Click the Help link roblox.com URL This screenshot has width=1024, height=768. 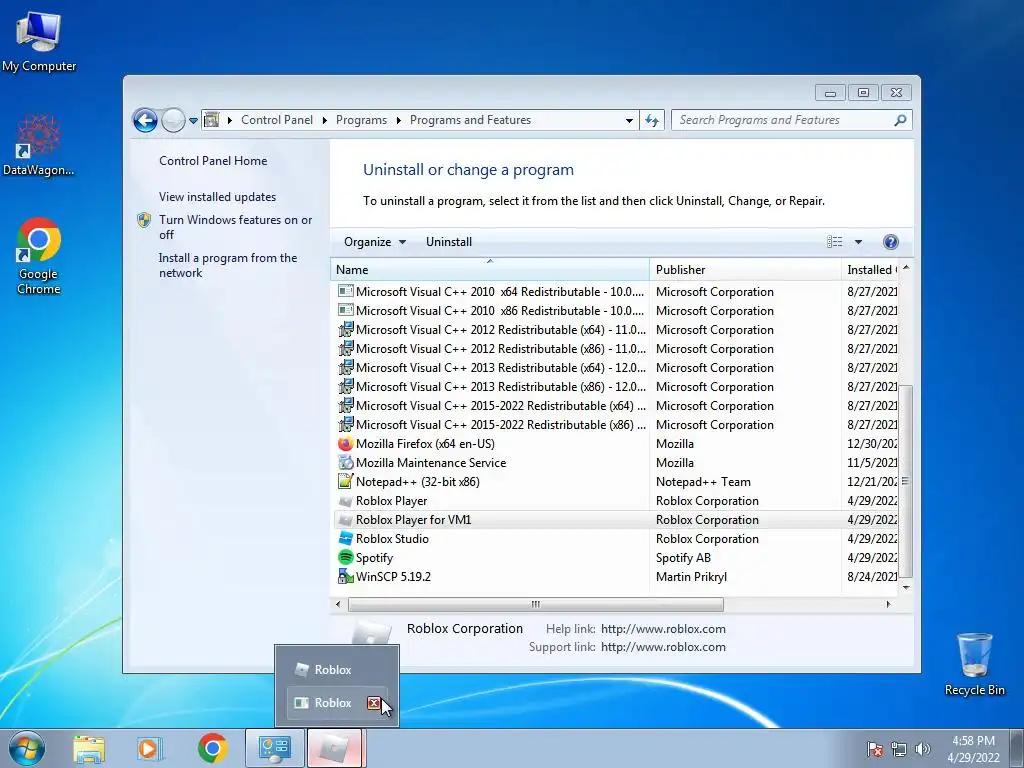(x=663, y=629)
